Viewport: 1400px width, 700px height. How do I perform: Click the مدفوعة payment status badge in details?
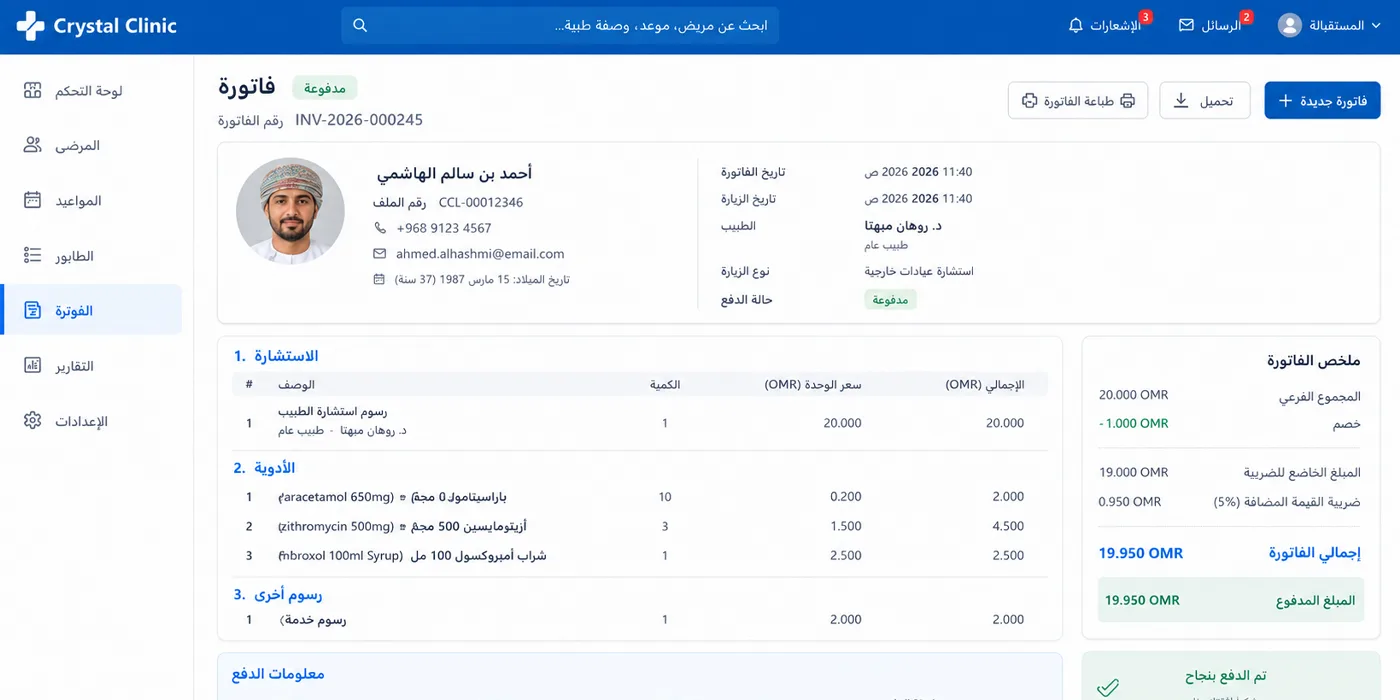[890, 299]
